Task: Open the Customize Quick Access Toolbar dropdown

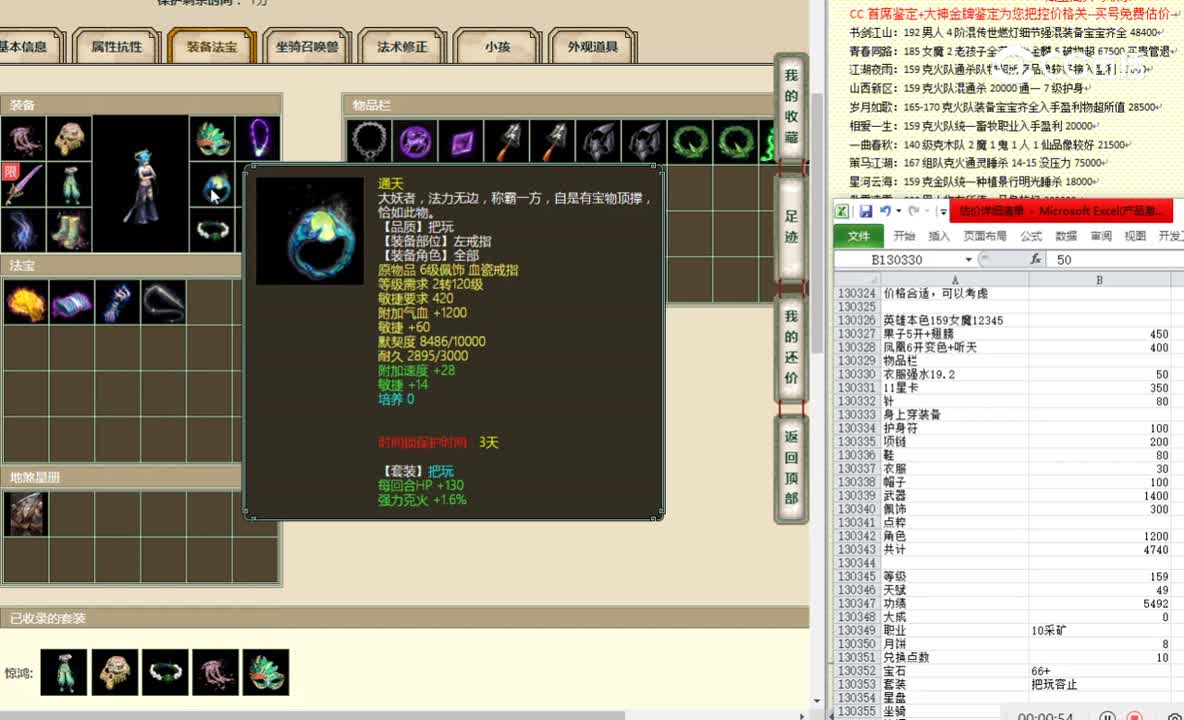Action: pos(942,212)
